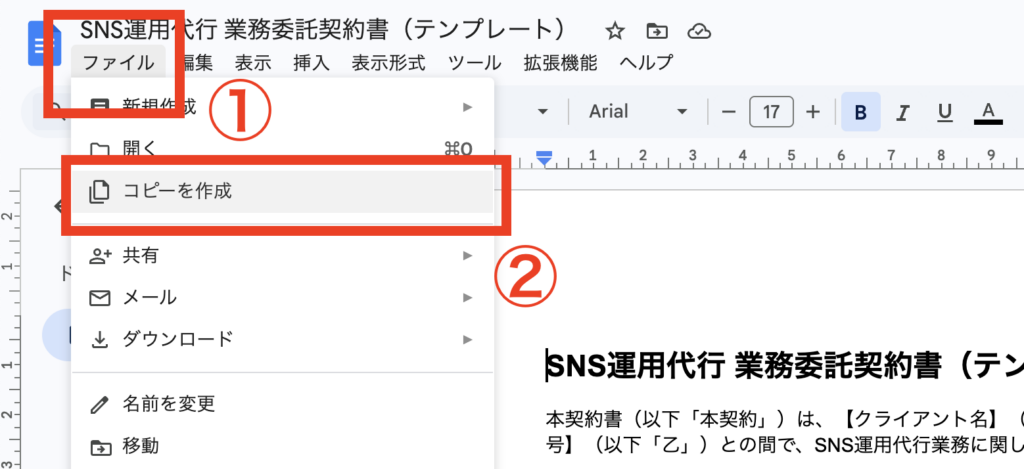
Task: Click the font size input field
Action: coord(771,111)
